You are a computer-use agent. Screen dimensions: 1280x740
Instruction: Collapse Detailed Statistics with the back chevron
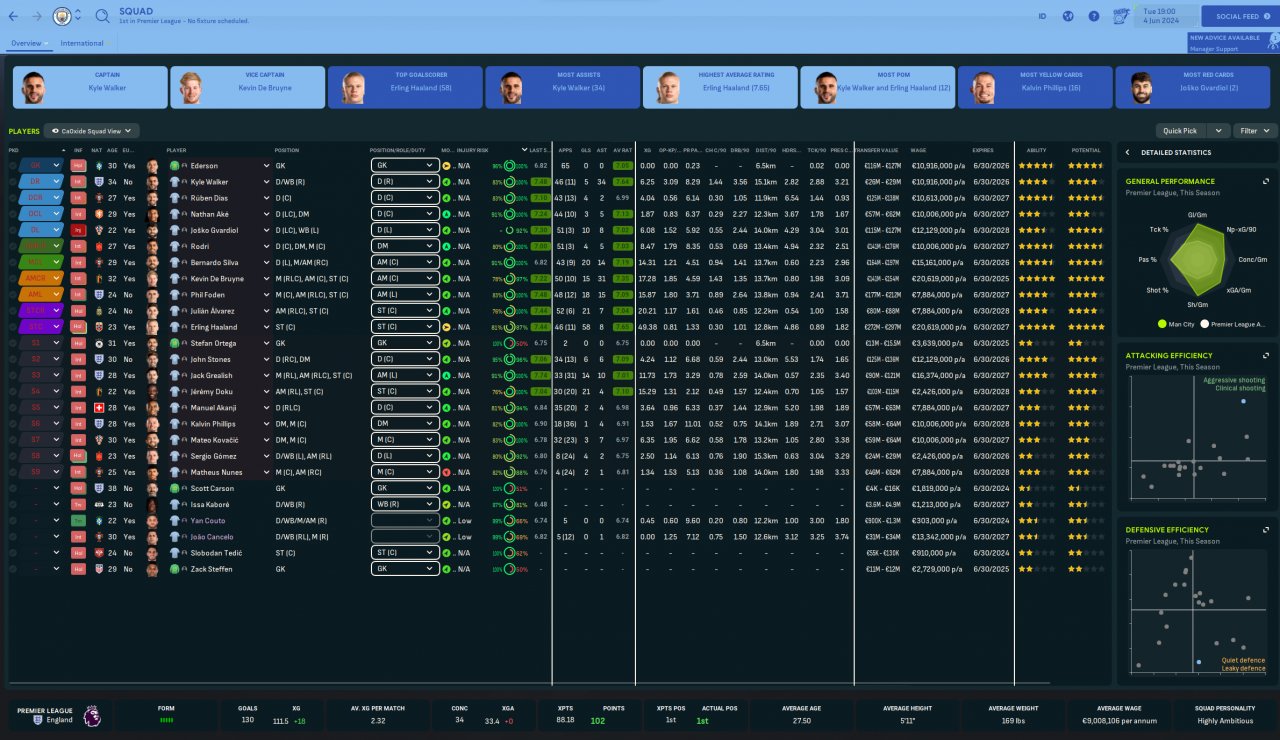[1128, 152]
